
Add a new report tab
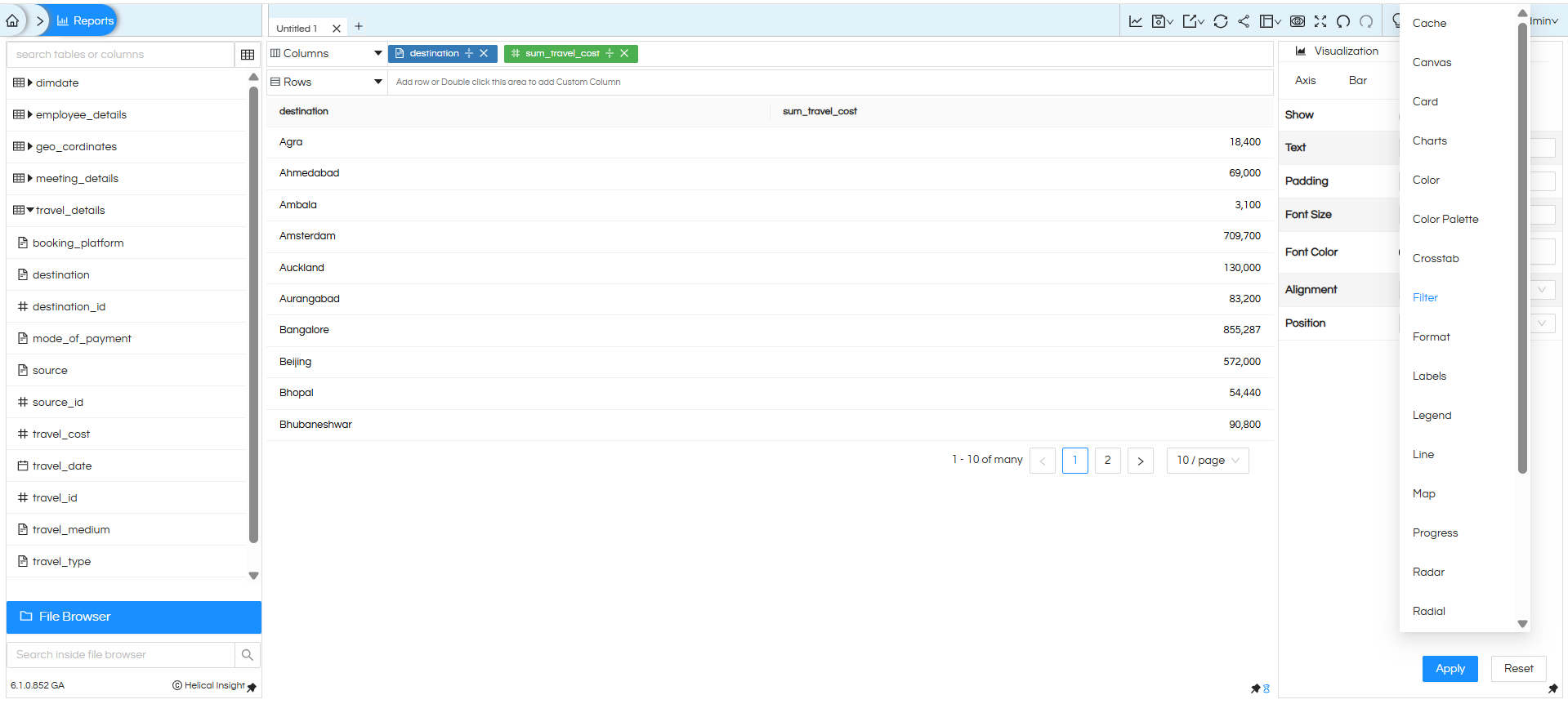point(359,27)
